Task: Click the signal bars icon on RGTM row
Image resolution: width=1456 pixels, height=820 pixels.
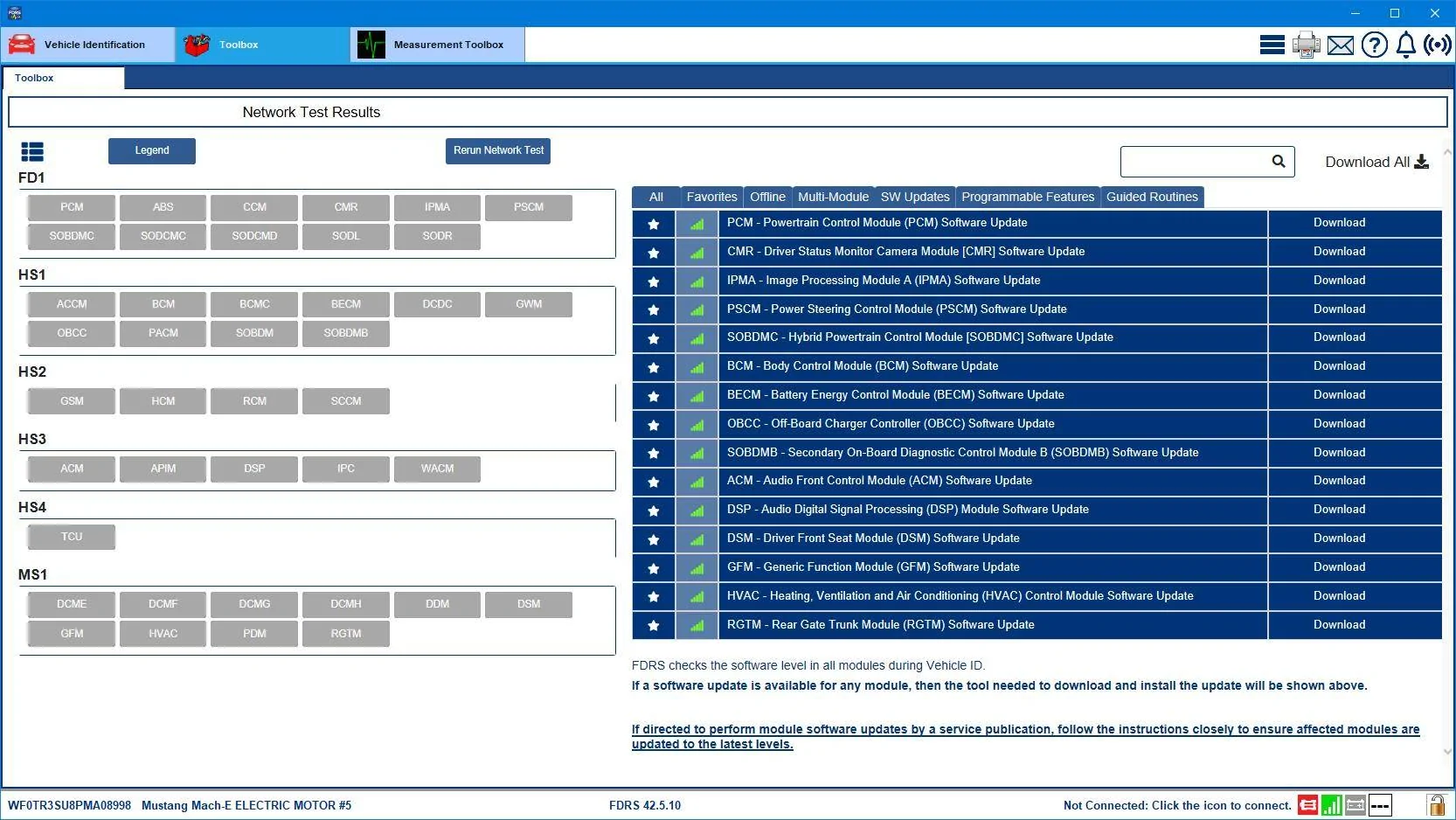Action: (697, 626)
